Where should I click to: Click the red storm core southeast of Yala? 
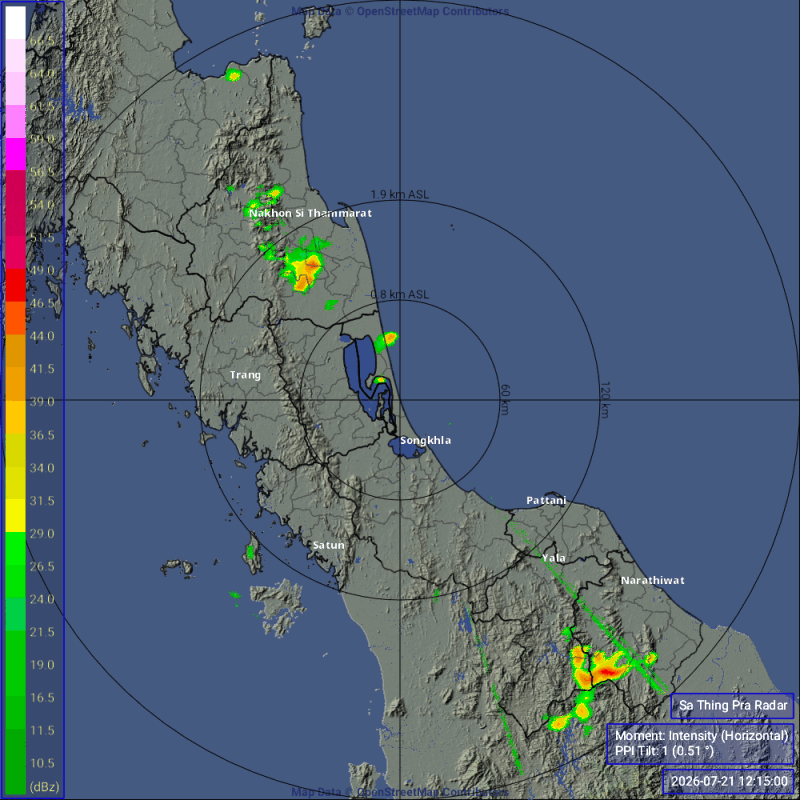tap(606, 671)
